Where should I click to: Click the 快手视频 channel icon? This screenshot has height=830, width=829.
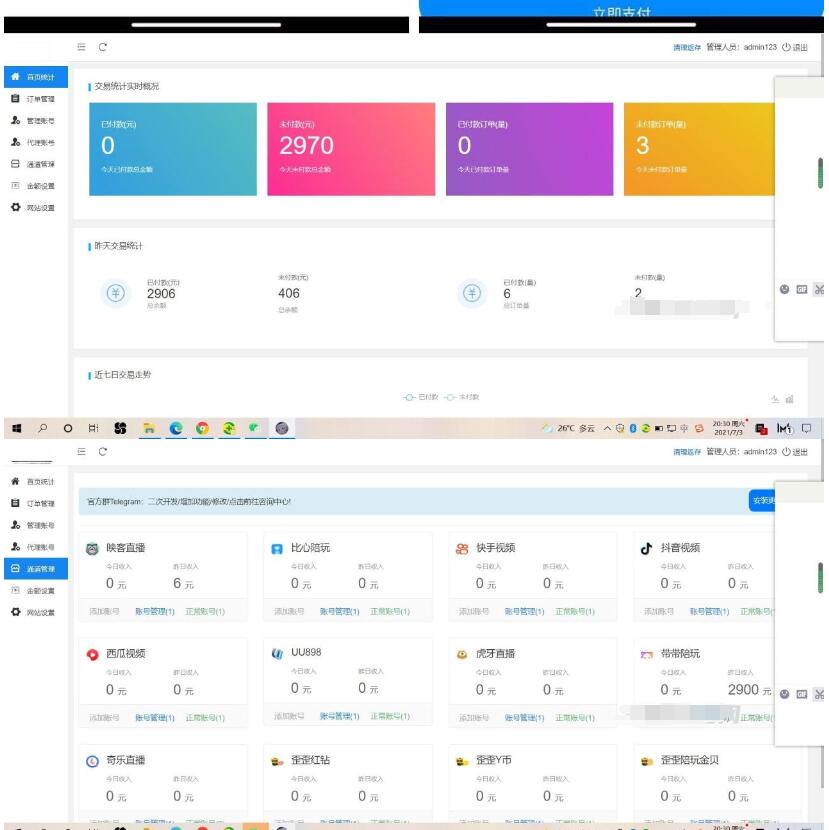[x=462, y=548]
